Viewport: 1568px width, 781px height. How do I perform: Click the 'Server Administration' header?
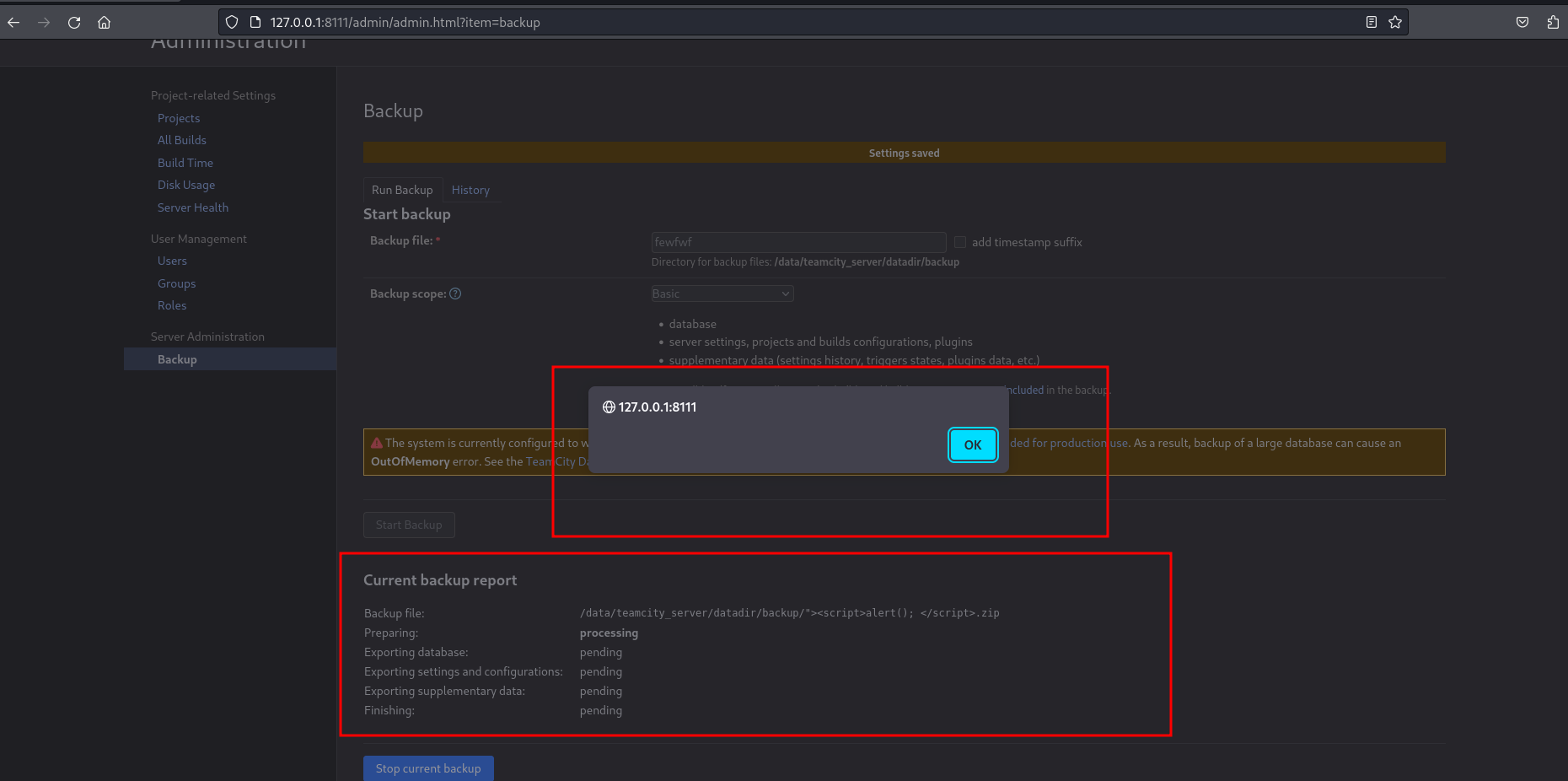click(207, 337)
